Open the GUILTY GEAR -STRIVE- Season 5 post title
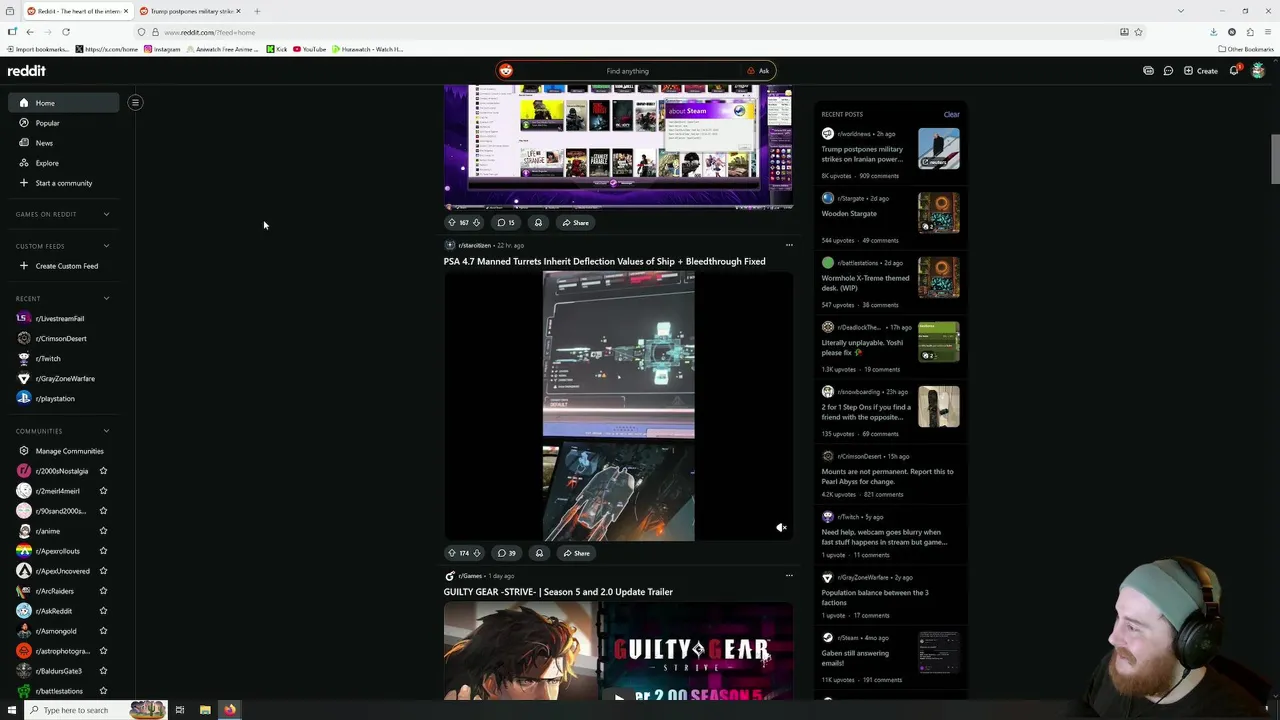 click(x=558, y=592)
